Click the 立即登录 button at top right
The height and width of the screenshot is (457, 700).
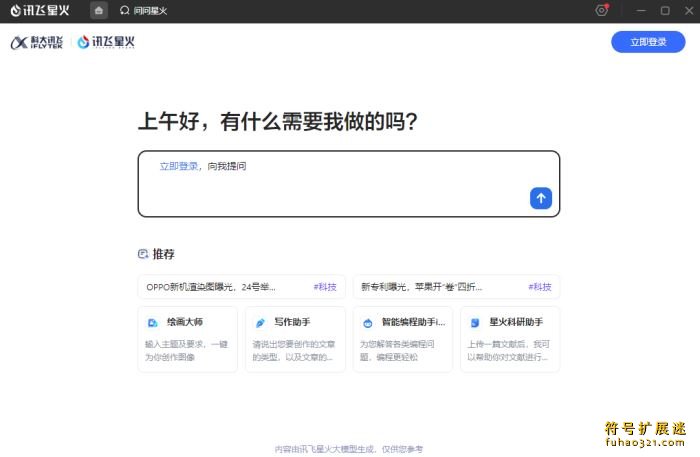pos(648,42)
